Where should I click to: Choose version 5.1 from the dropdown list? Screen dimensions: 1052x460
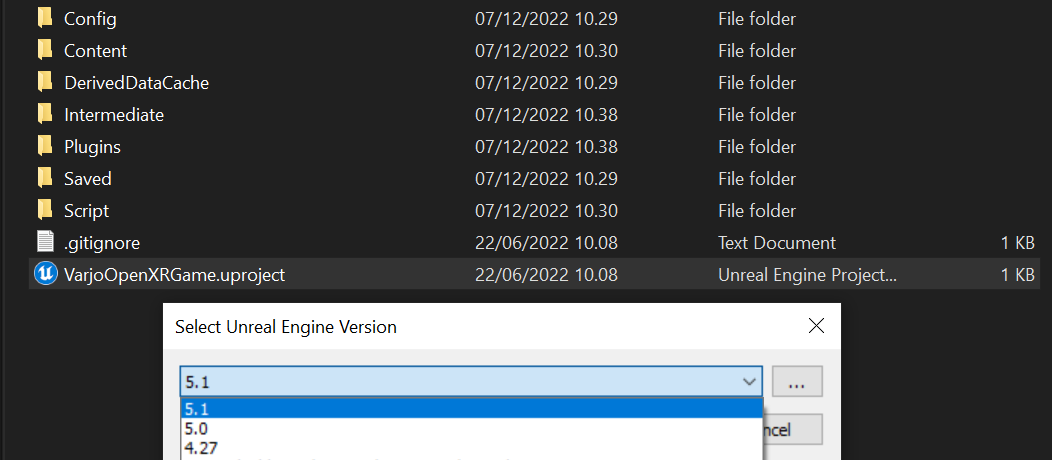[472, 408]
